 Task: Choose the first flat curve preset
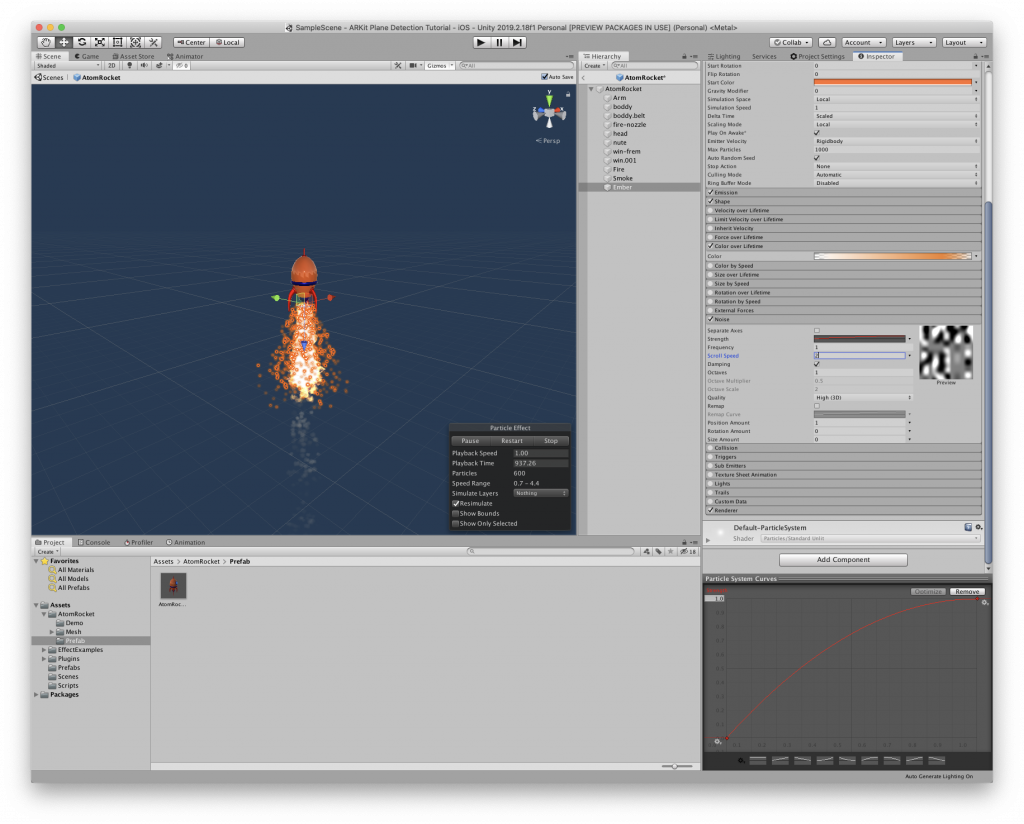click(758, 760)
